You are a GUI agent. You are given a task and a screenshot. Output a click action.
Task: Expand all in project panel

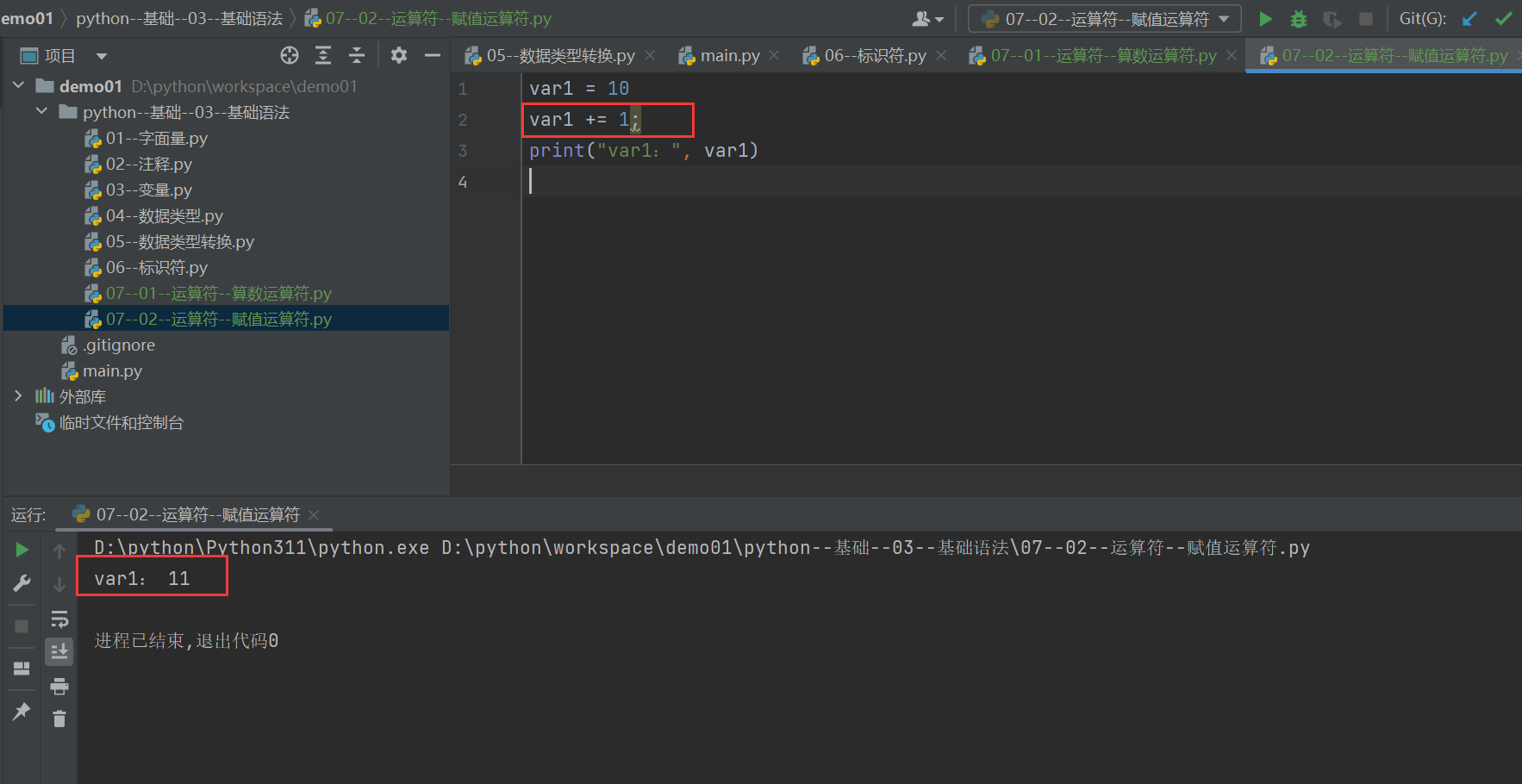pos(323,56)
